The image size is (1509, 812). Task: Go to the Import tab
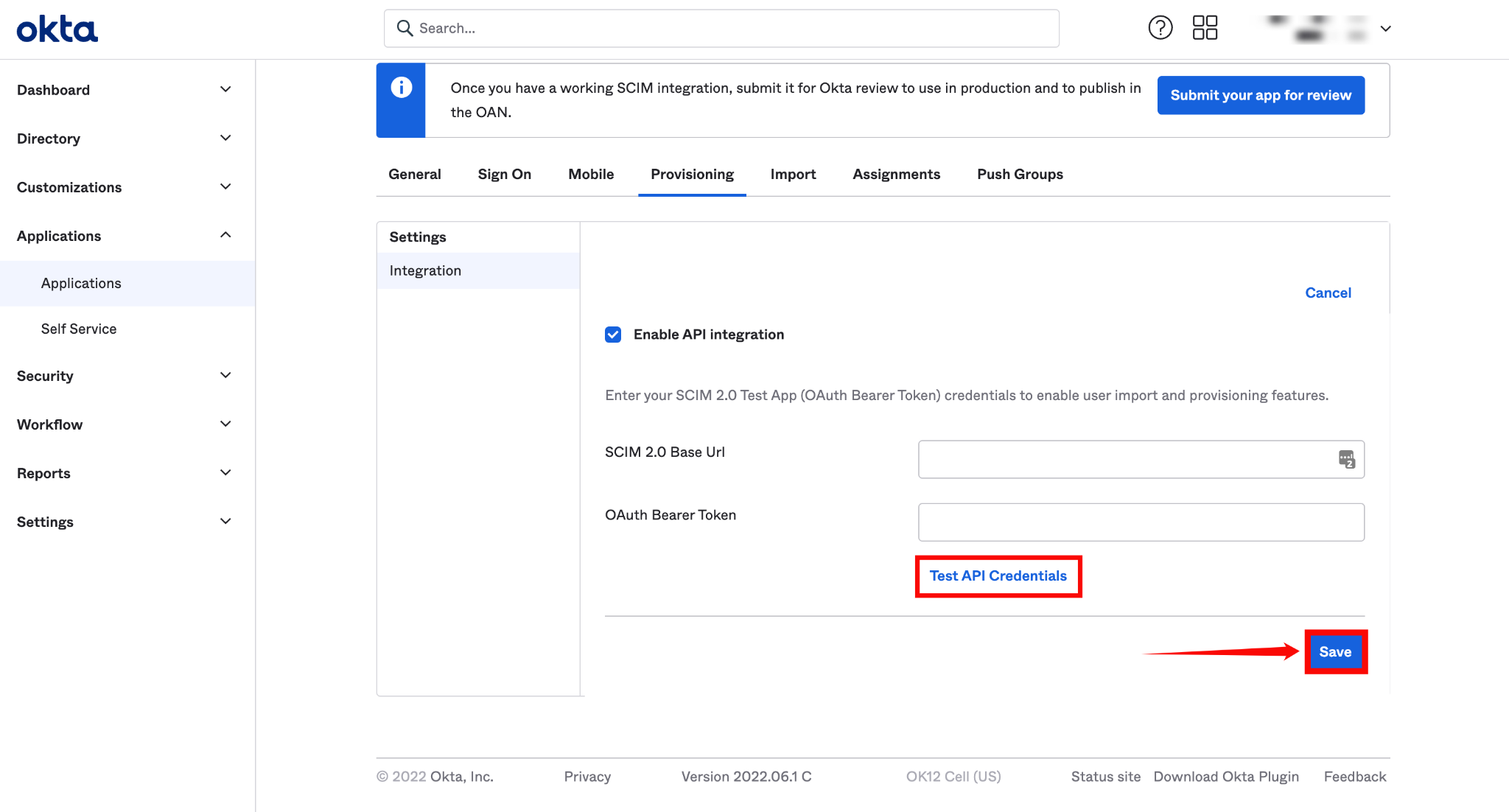point(793,175)
